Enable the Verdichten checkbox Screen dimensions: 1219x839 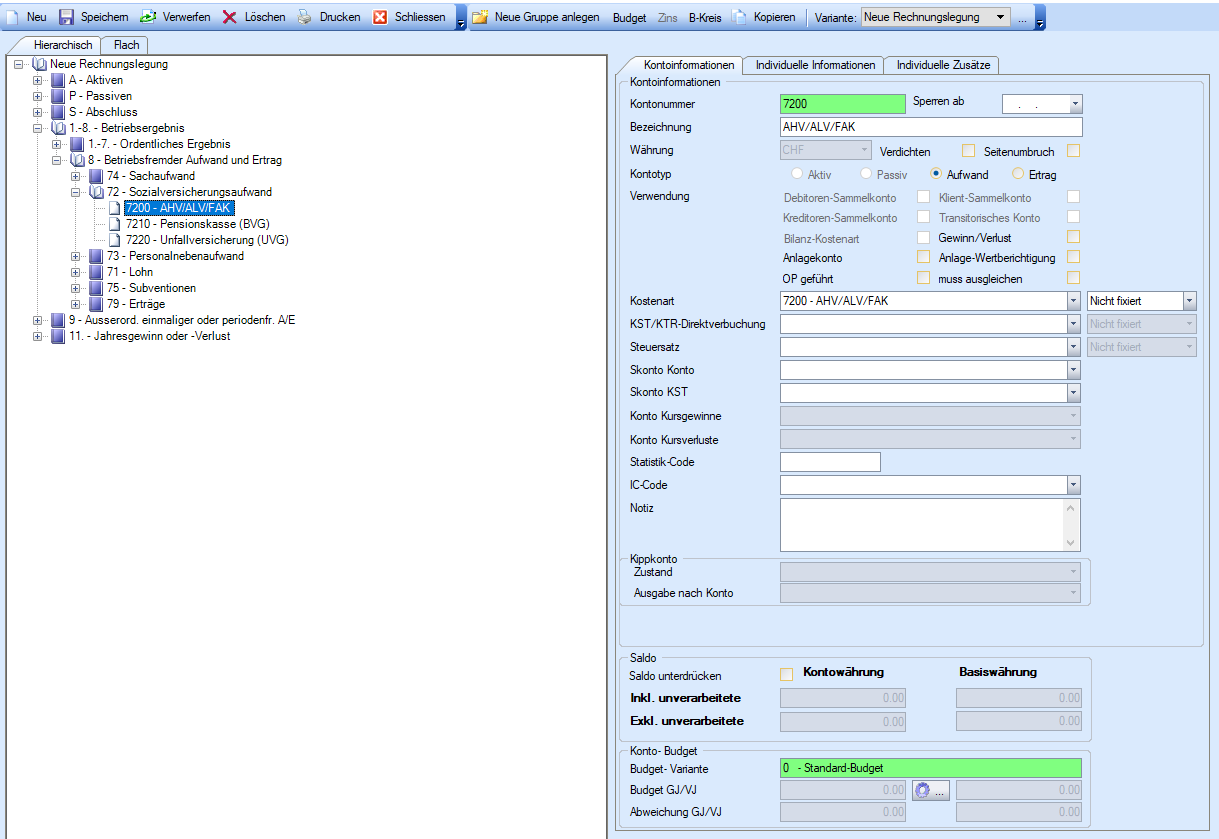[968, 151]
